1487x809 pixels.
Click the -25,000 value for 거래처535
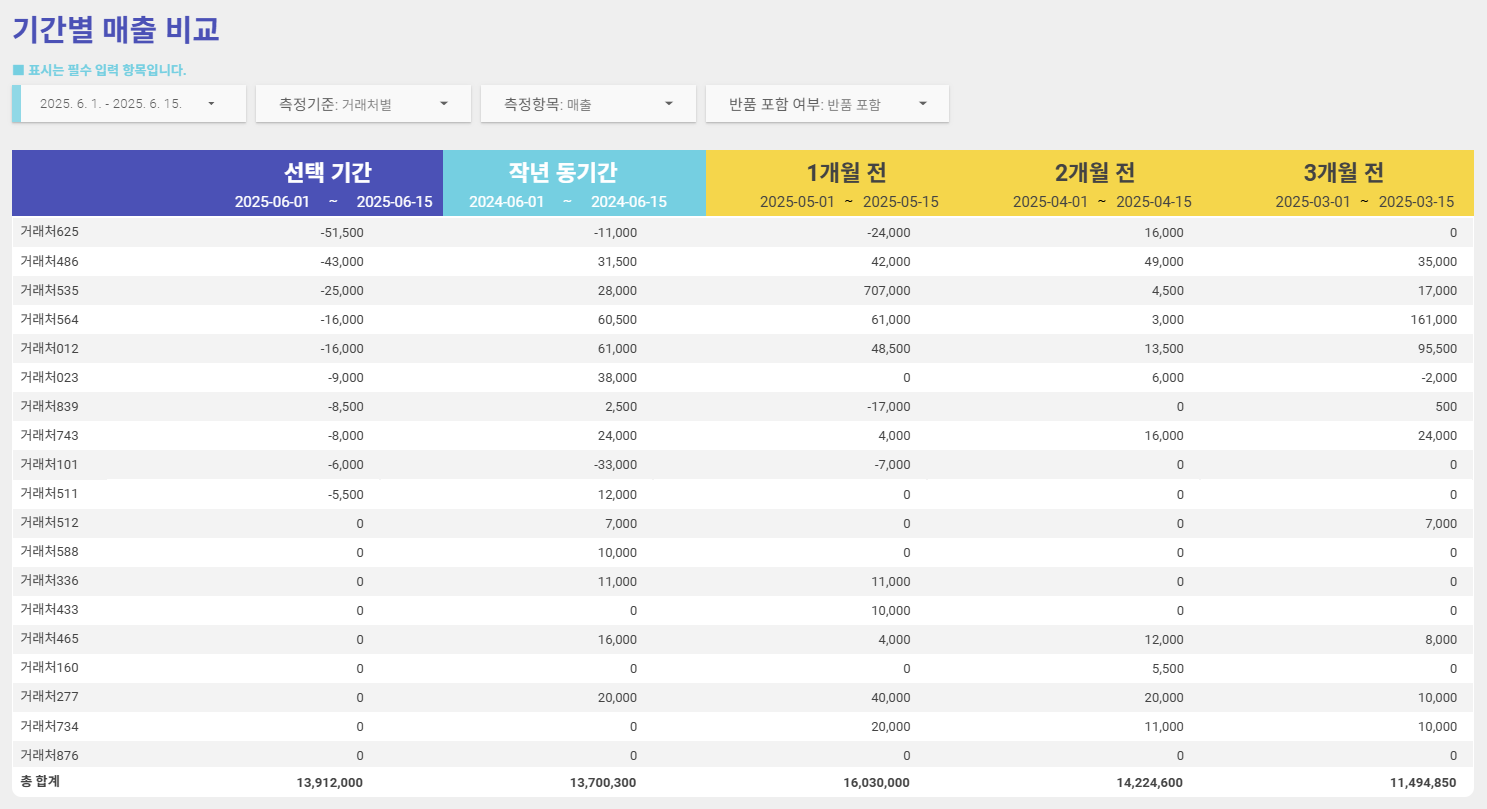click(342, 291)
